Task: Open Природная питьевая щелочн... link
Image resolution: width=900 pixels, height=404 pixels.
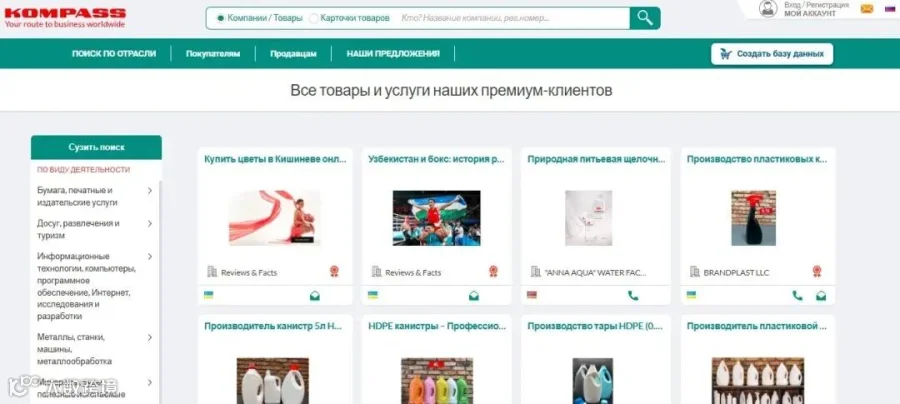Action: 596,160
